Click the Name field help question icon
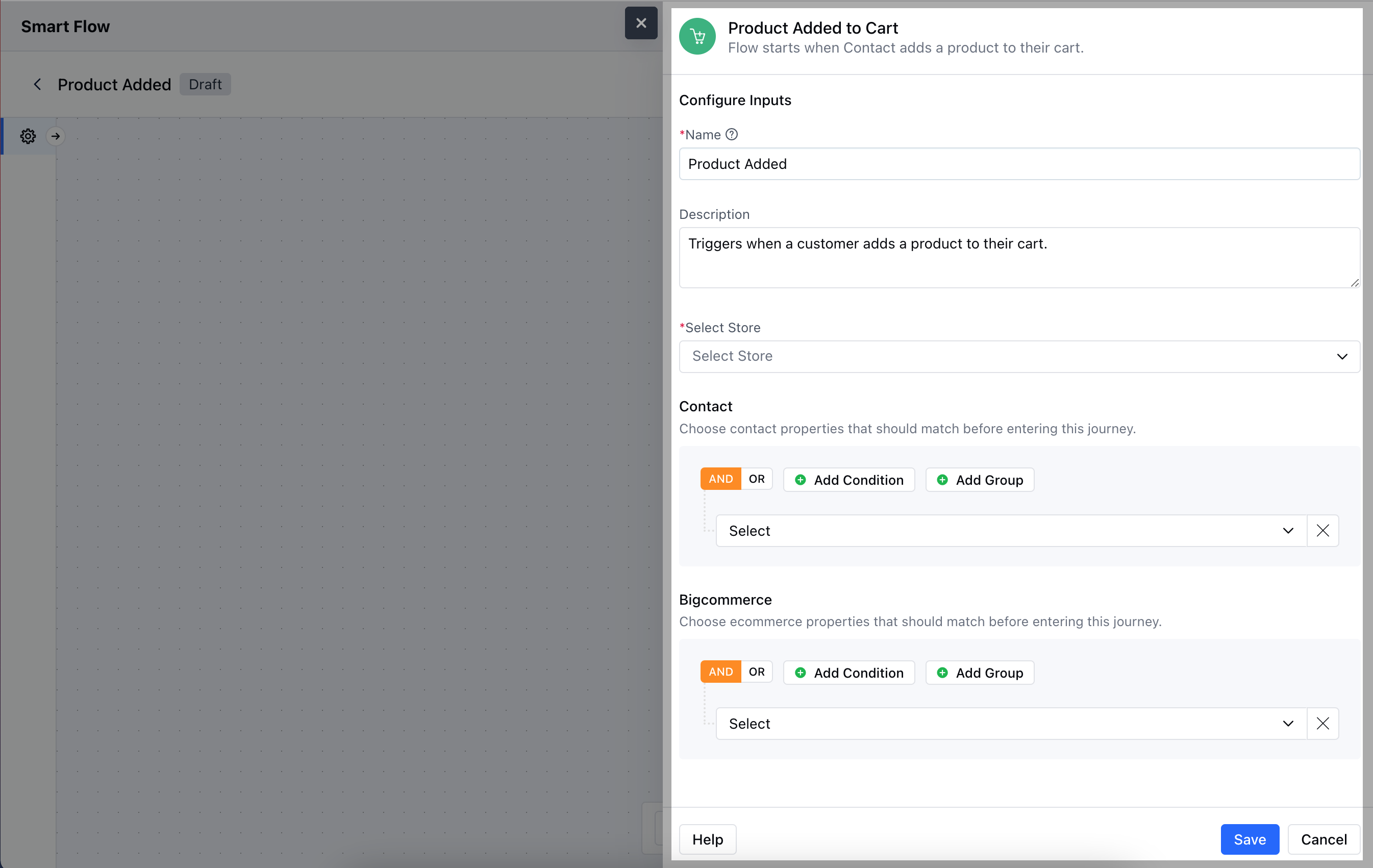 pyautogui.click(x=732, y=135)
